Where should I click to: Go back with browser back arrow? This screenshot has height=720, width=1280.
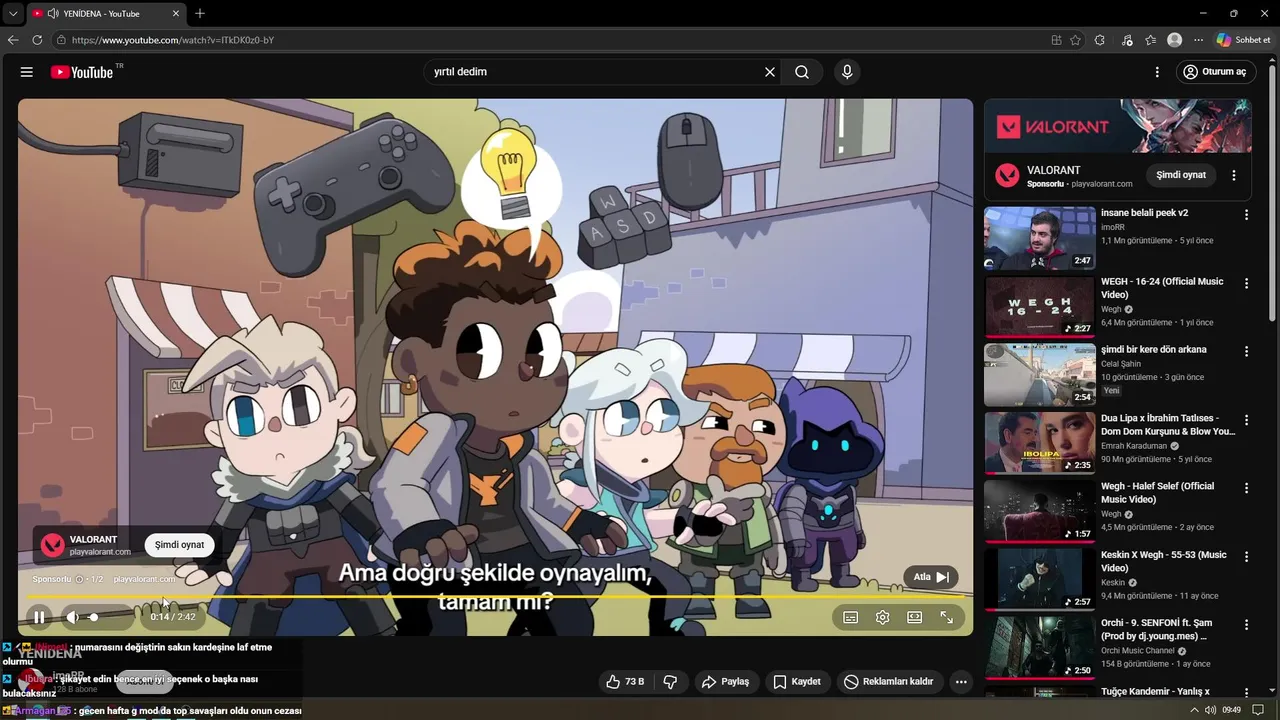pos(13,40)
